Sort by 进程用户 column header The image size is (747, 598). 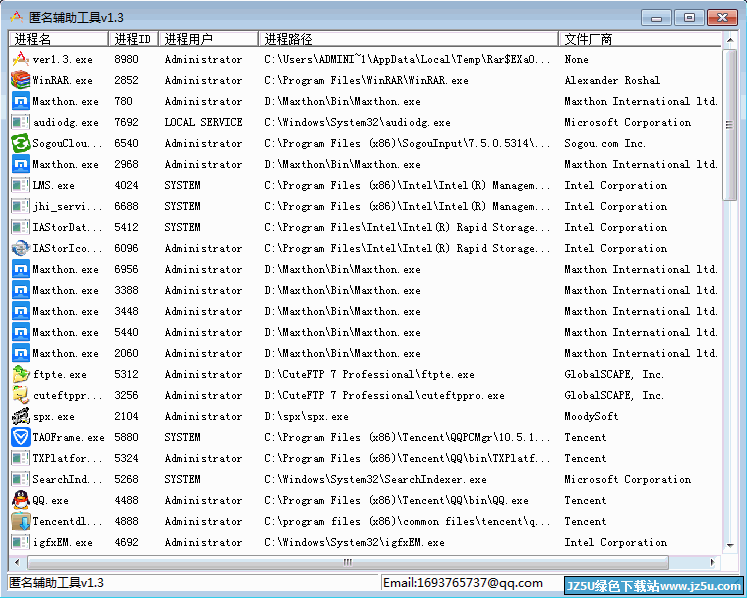pos(209,39)
